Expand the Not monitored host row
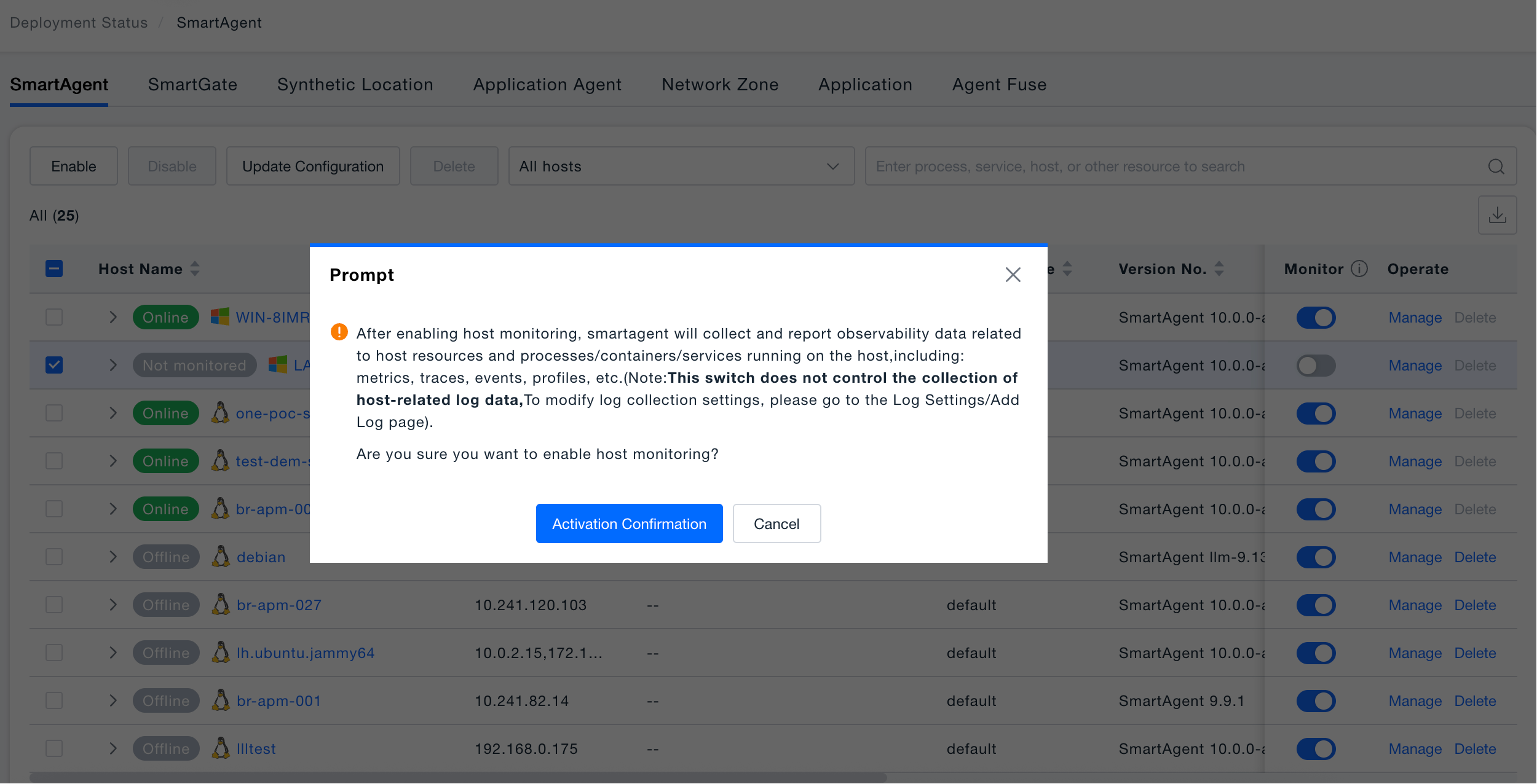This screenshot has height=784, width=1537. pos(113,365)
